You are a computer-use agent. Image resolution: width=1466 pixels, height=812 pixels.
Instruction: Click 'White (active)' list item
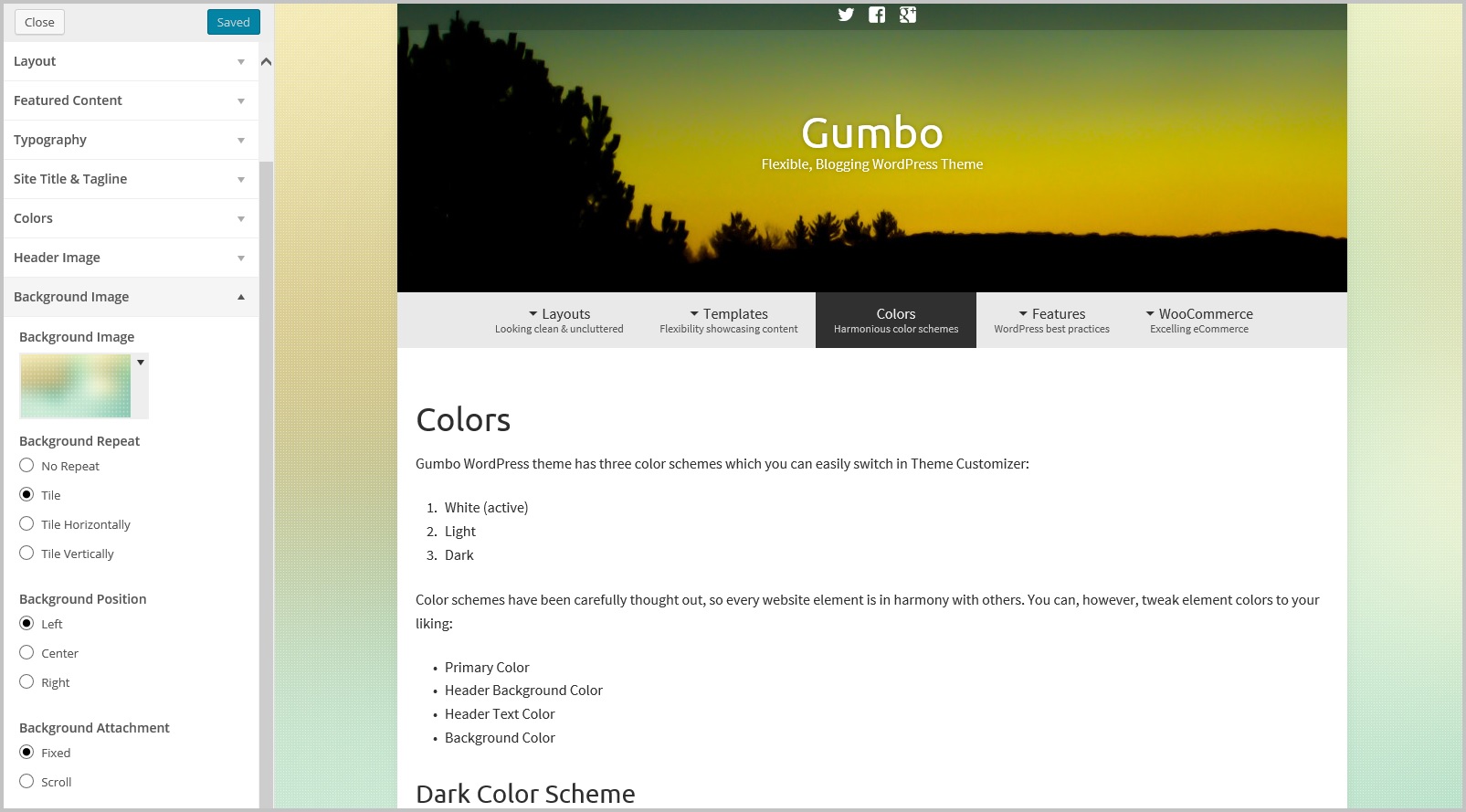(x=486, y=508)
